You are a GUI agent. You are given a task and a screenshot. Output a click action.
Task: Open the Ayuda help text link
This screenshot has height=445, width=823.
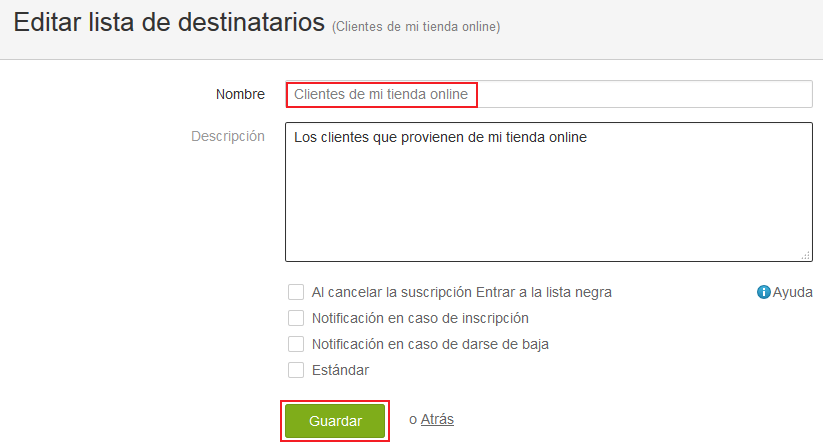[793, 292]
